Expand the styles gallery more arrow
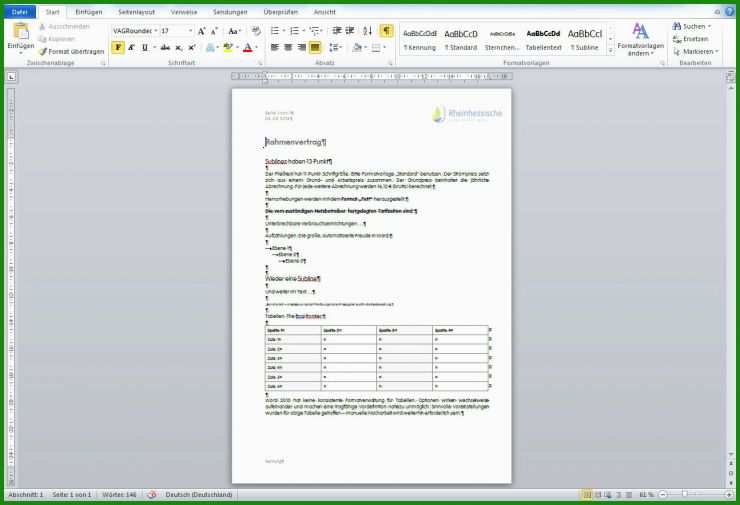Image resolution: width=740 pixels, height=505 pixels. coord(610,51)
